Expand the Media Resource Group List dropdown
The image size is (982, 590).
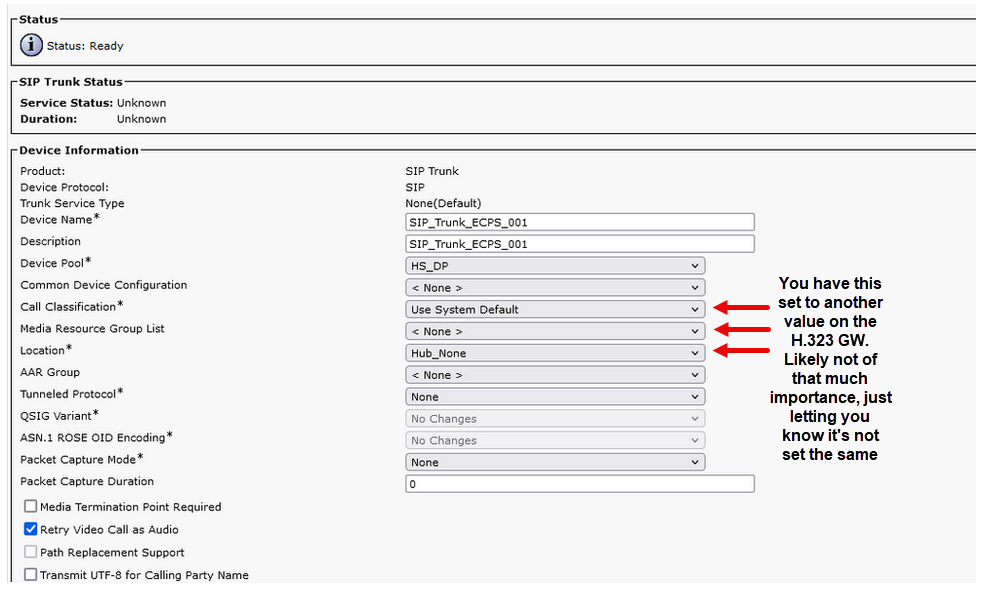[x=555, y=331]
